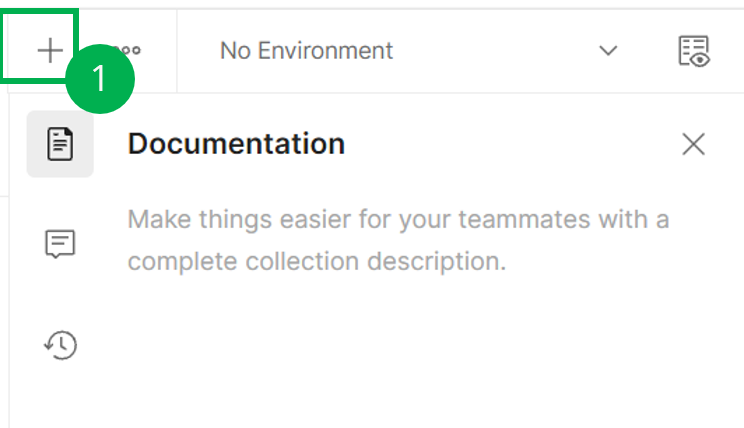
Task: Click the Documentation heading
Action: (236, 144)
